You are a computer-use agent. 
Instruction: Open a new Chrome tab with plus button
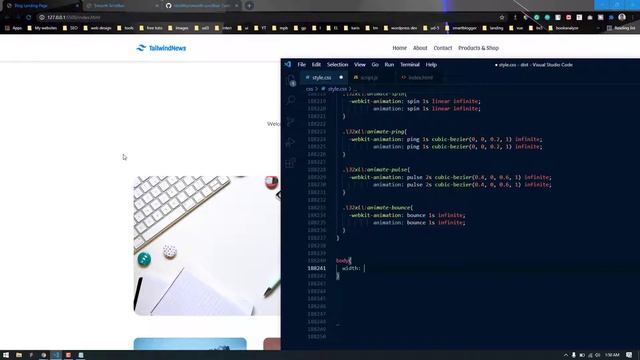coord(249,6)
